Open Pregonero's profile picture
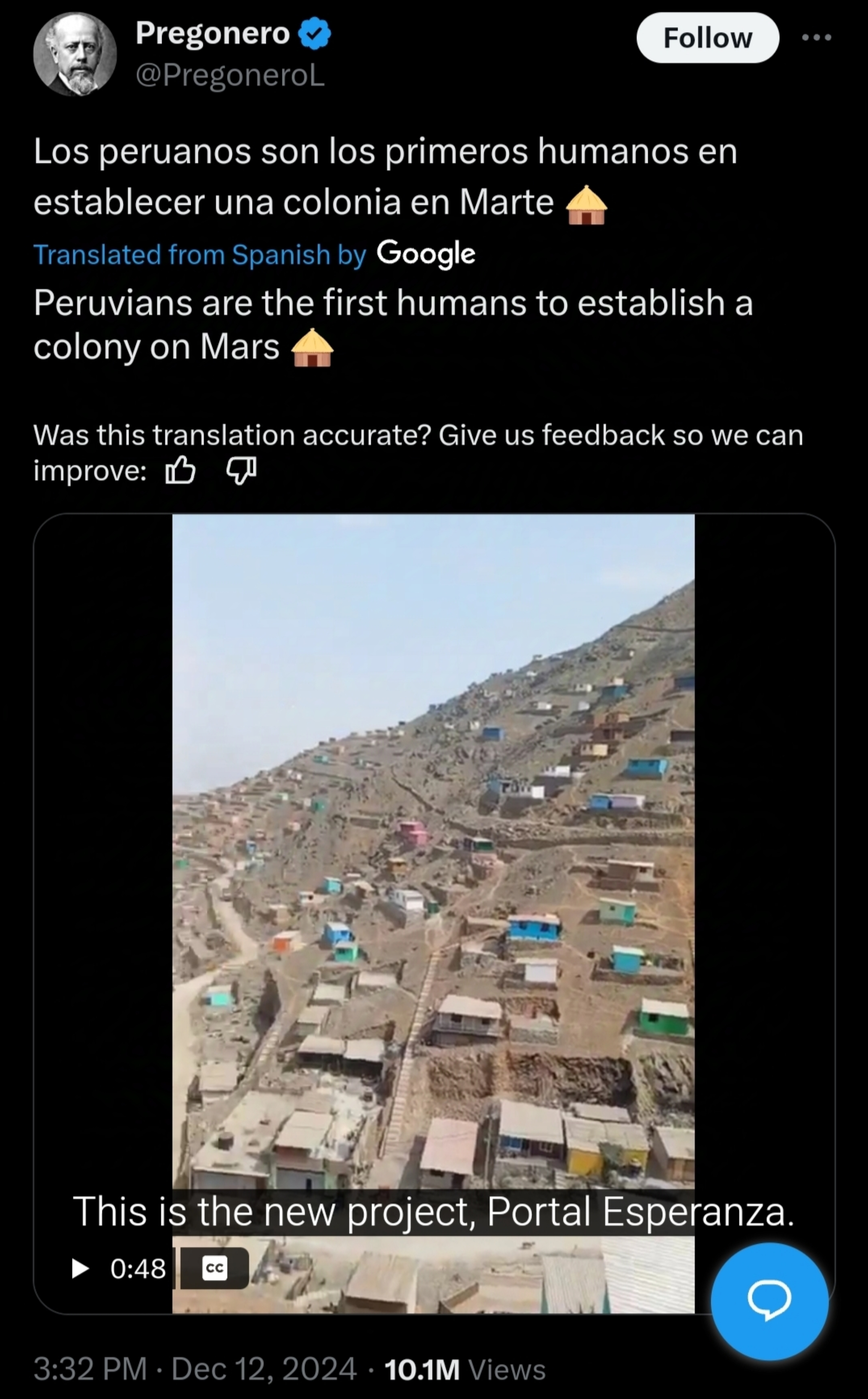This screenshot has width=868, height=1399. (x=75, y=54)
